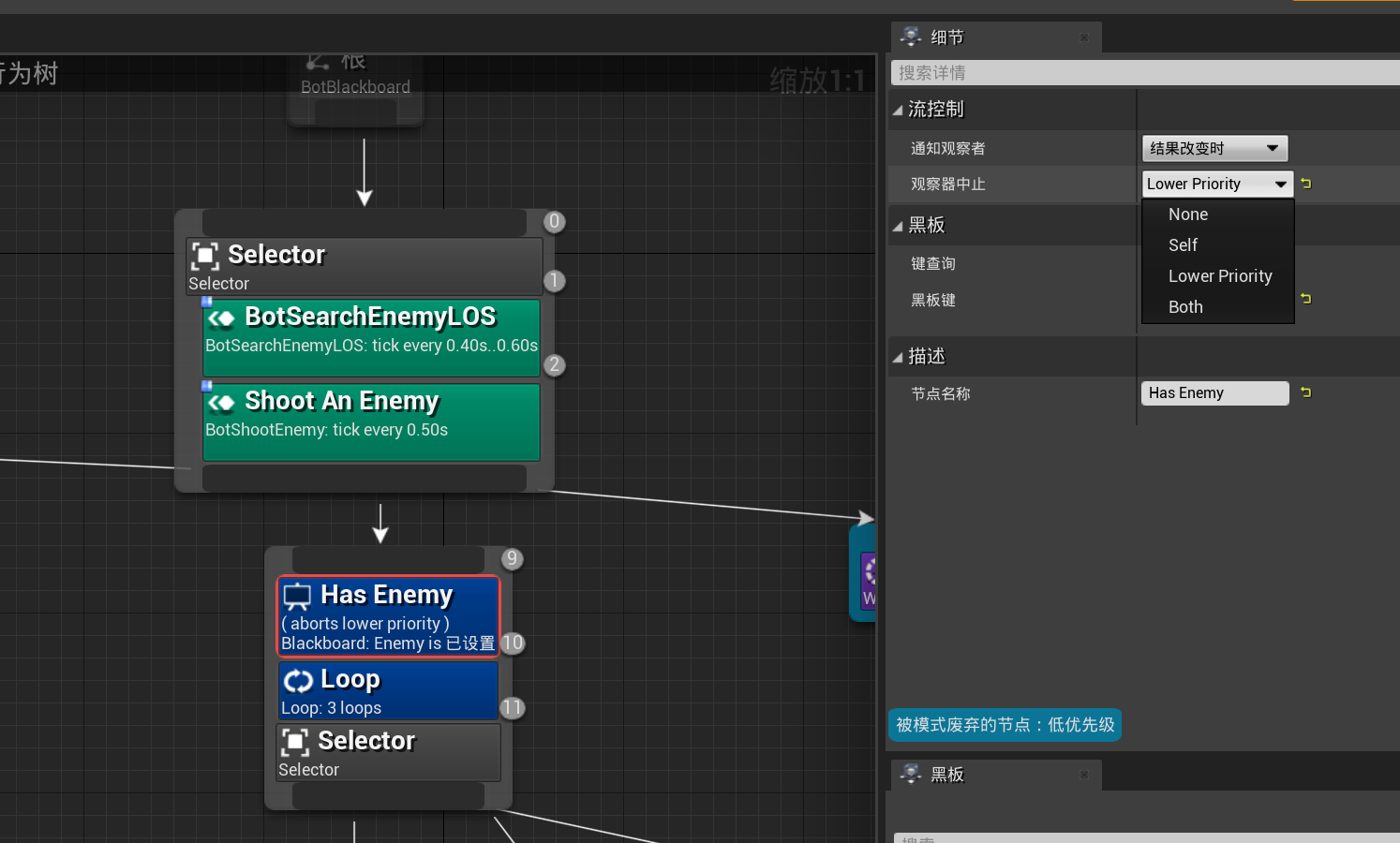
Task: Click the Has Enemy name text field
Action: [1214, 392]
